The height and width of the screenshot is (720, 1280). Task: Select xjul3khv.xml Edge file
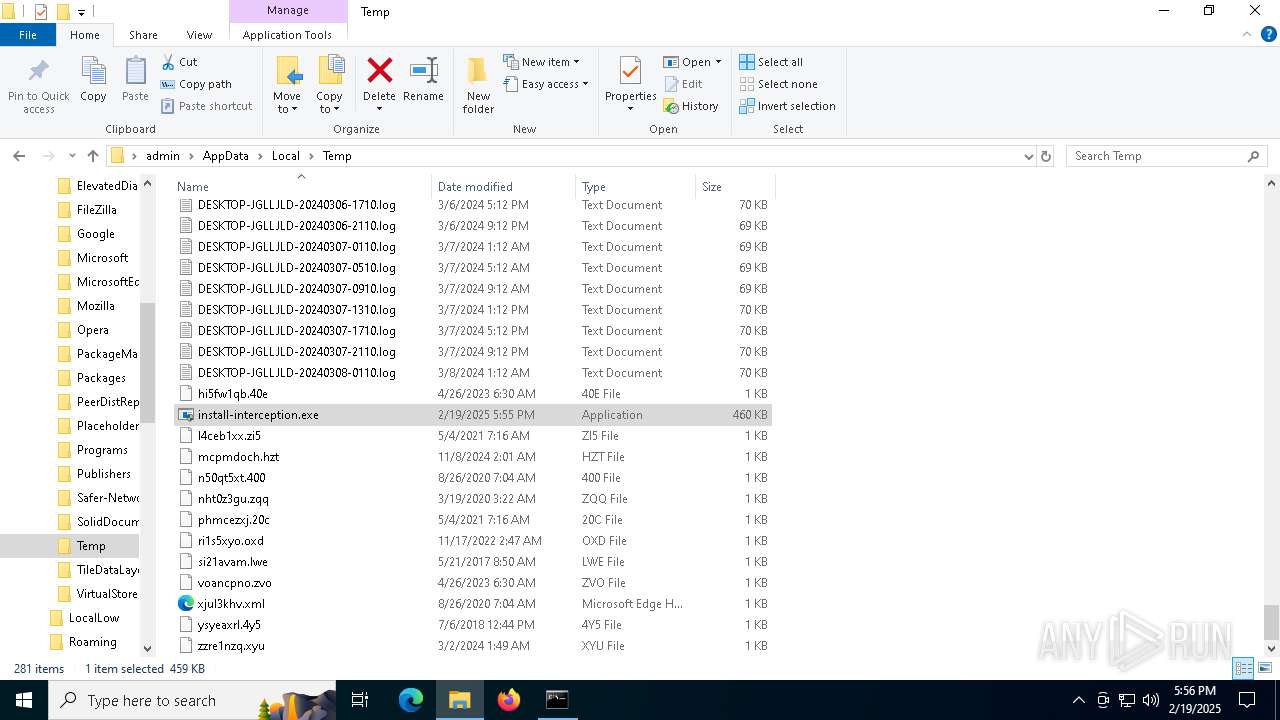472,604
